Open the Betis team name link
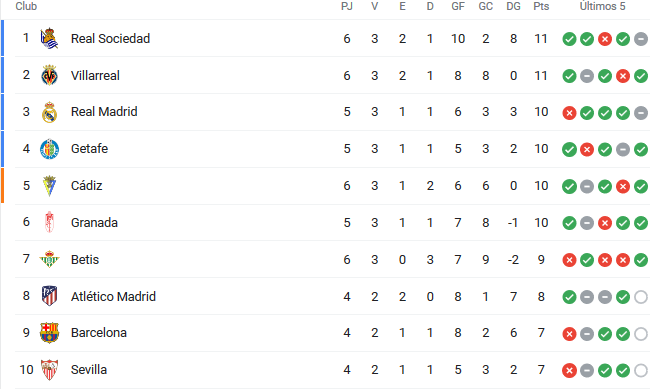 85,259
